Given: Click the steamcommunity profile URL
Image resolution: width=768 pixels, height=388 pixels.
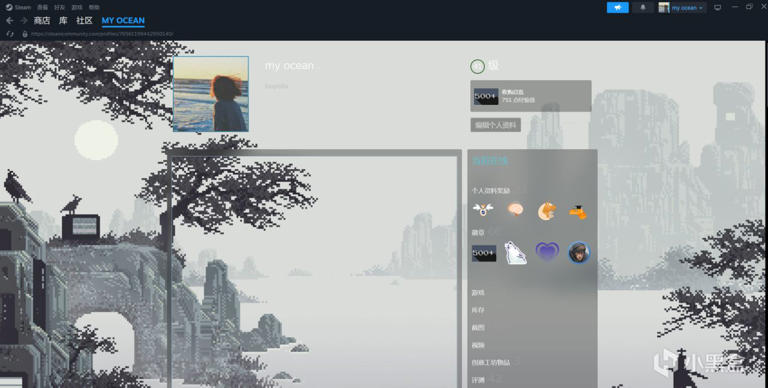Looking at the screenshot, I should click(102, 34).
